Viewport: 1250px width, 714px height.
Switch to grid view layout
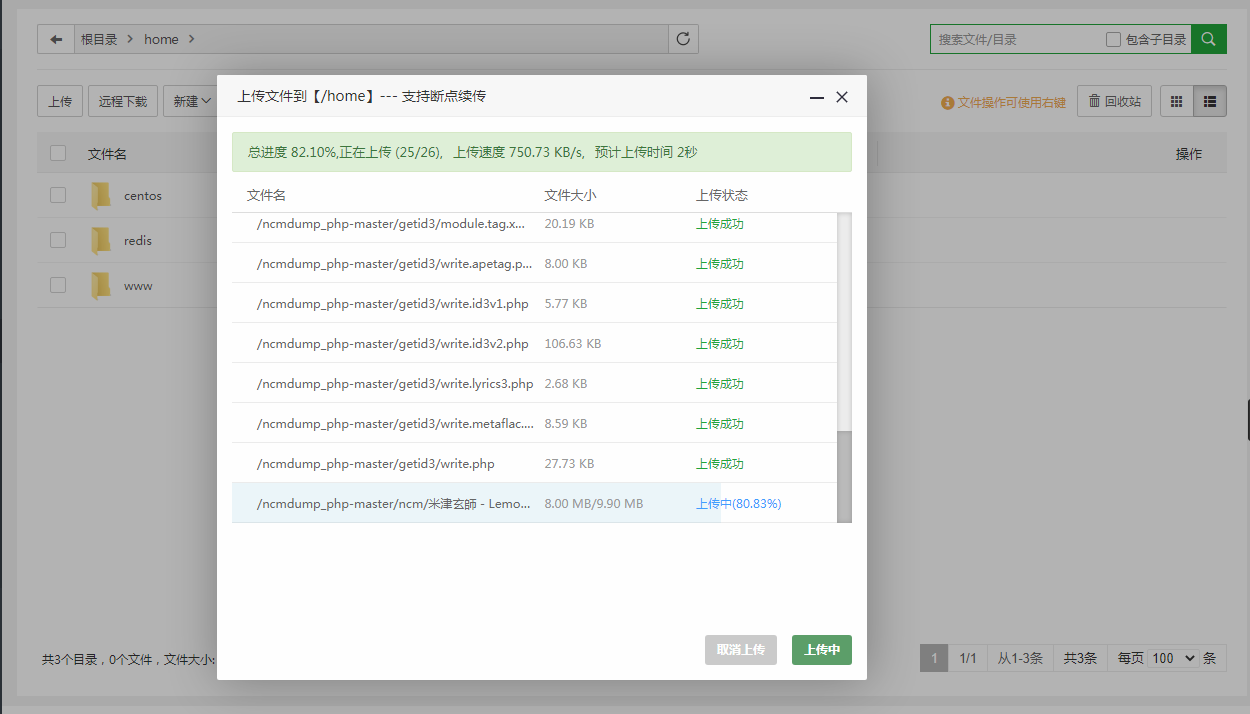pyautogui.click(x=1176, y=101)
